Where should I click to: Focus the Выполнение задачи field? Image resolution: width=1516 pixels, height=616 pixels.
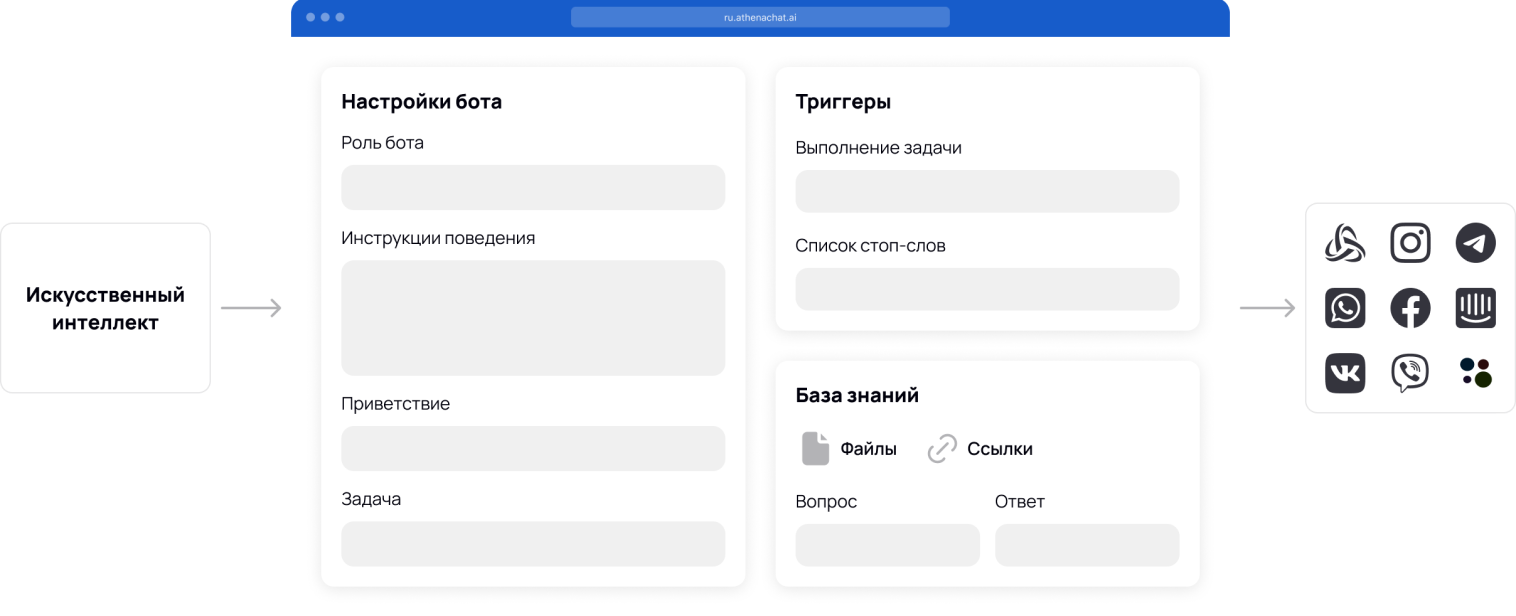(x=986, y=191)
